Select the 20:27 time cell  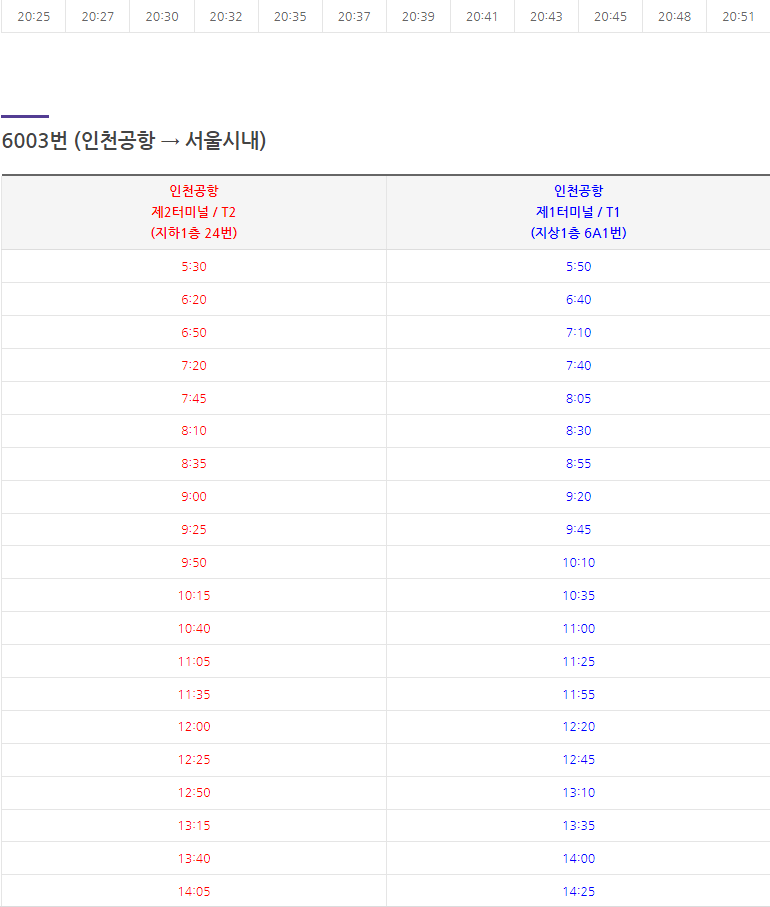pyautogui.click(x=98, y=16)
